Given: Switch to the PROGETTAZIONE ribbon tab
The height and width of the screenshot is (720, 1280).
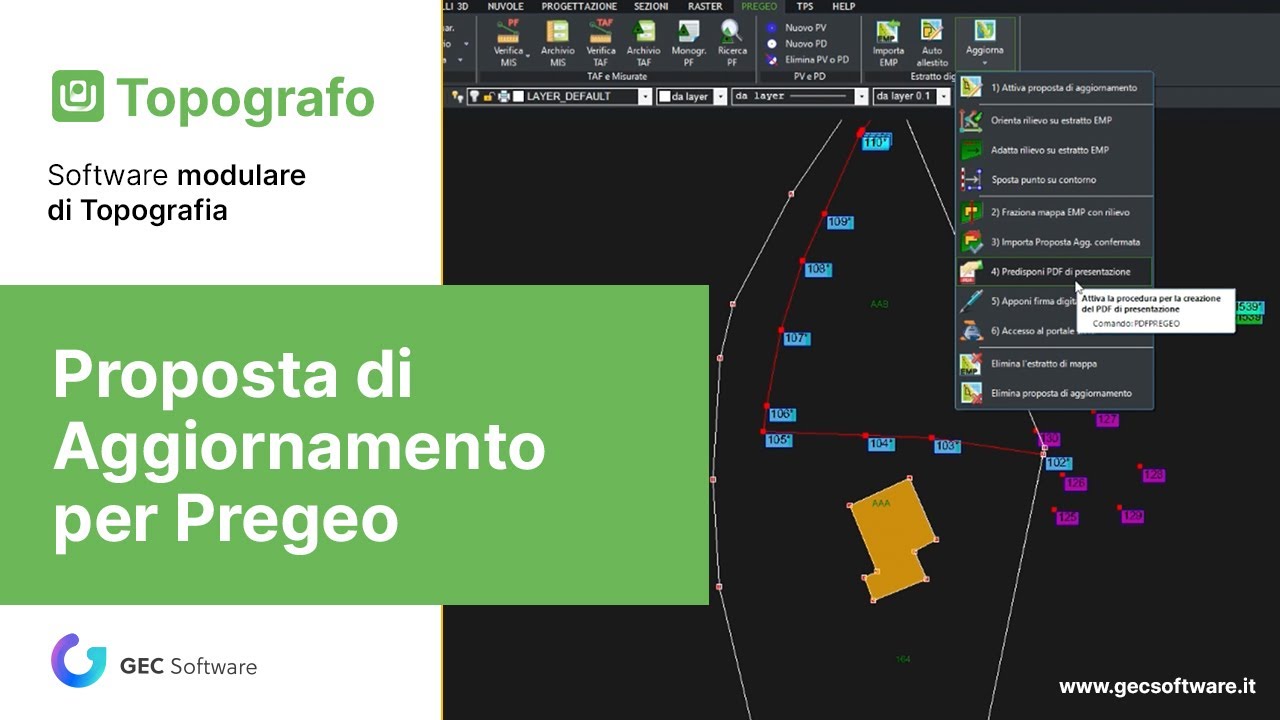Looking at the screenshot, I should click(579, 6).
